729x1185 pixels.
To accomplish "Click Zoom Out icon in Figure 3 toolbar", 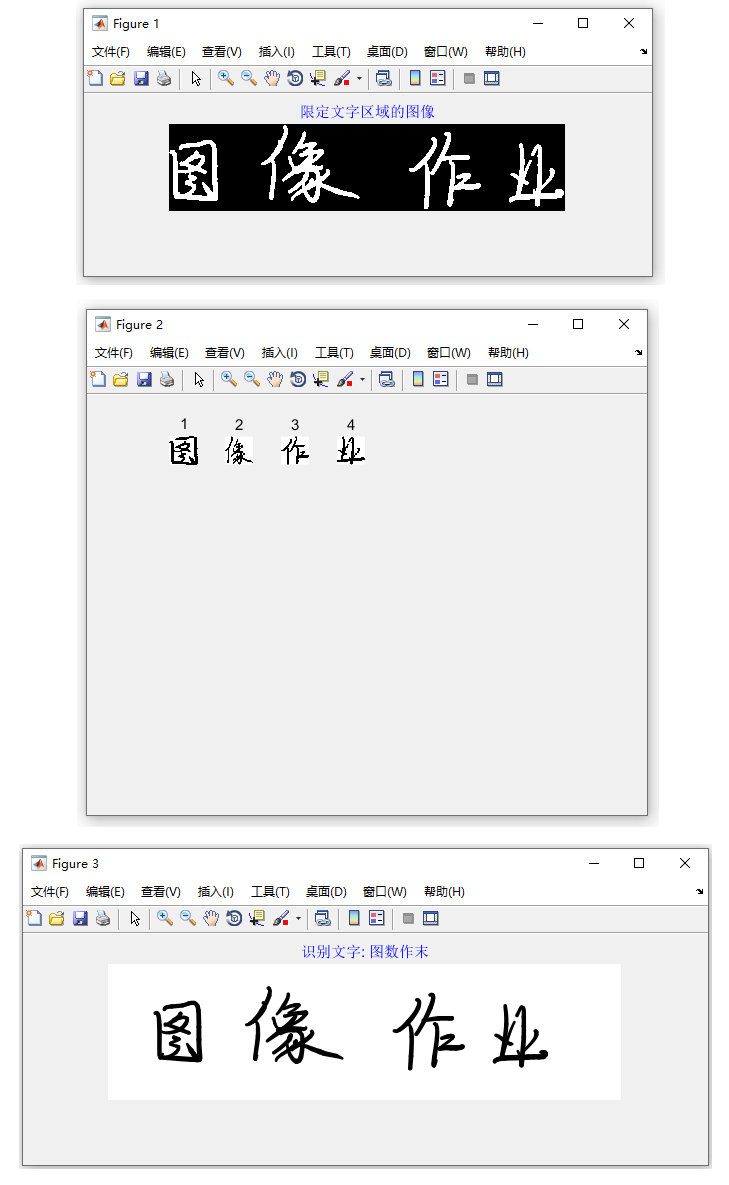I will pos(188,918).
